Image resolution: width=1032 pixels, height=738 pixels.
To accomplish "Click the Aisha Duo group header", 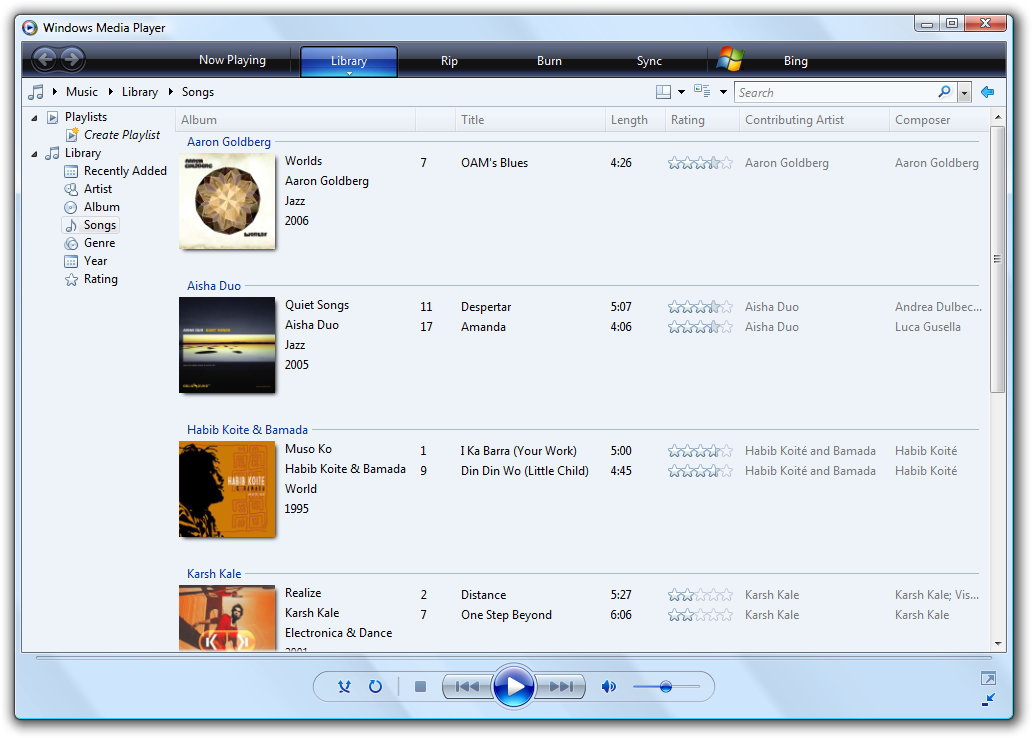I will pyautogui.click(x=214, y=286).
